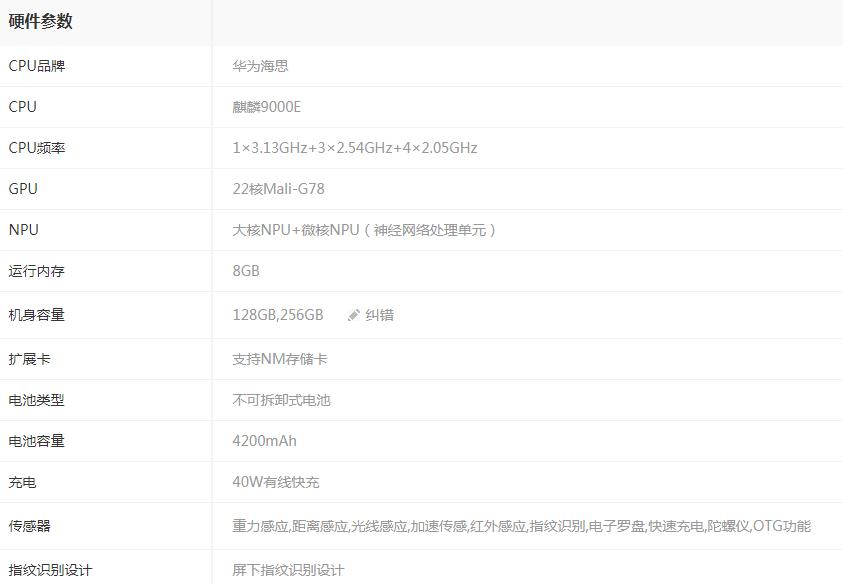Viewport: 843px width, 584px height.
Task: Select the 运行内存 row label
Action: 37,271
